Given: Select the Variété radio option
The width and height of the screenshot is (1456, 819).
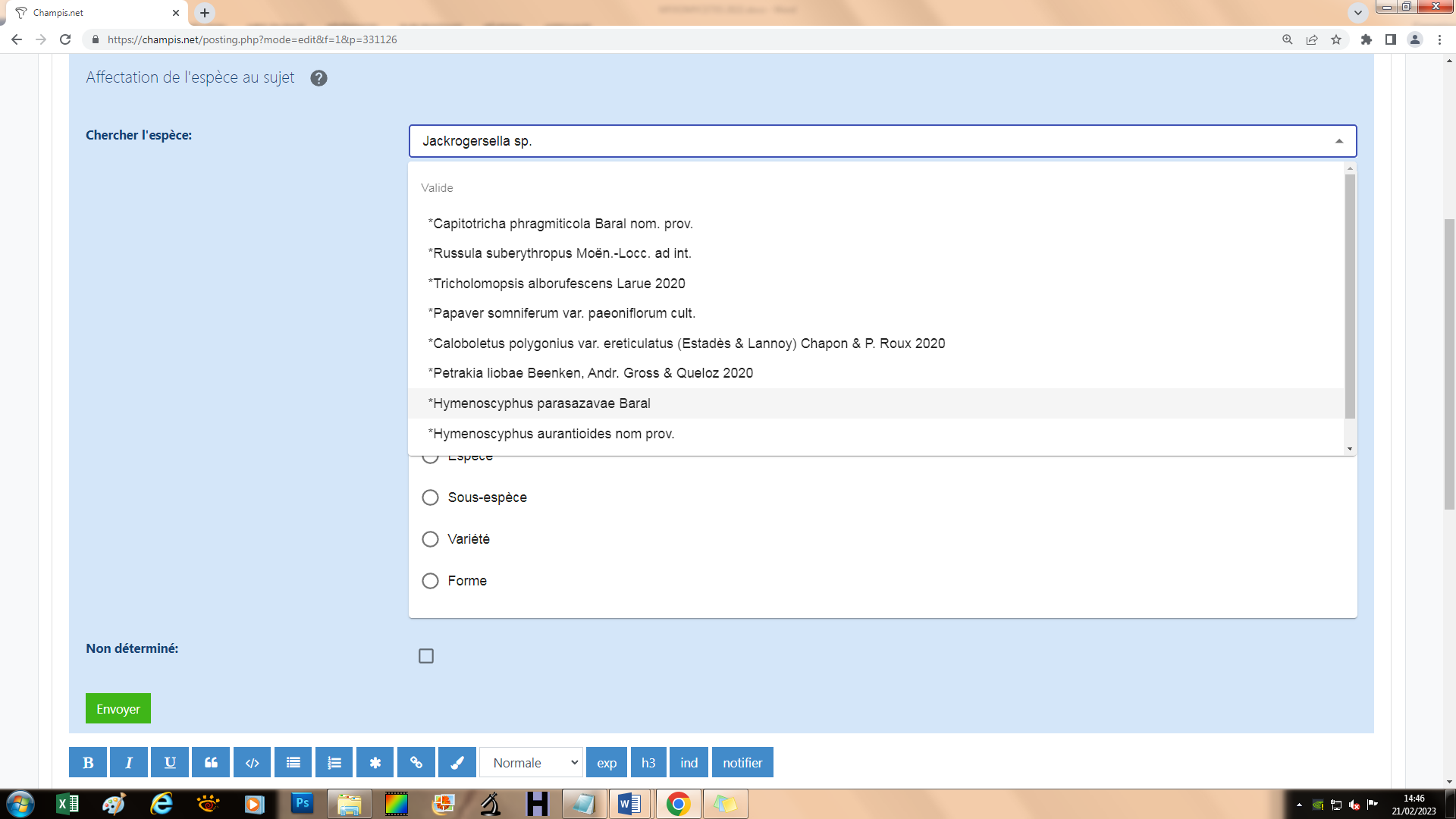Looking at the screenshot, I should (430, 539).
